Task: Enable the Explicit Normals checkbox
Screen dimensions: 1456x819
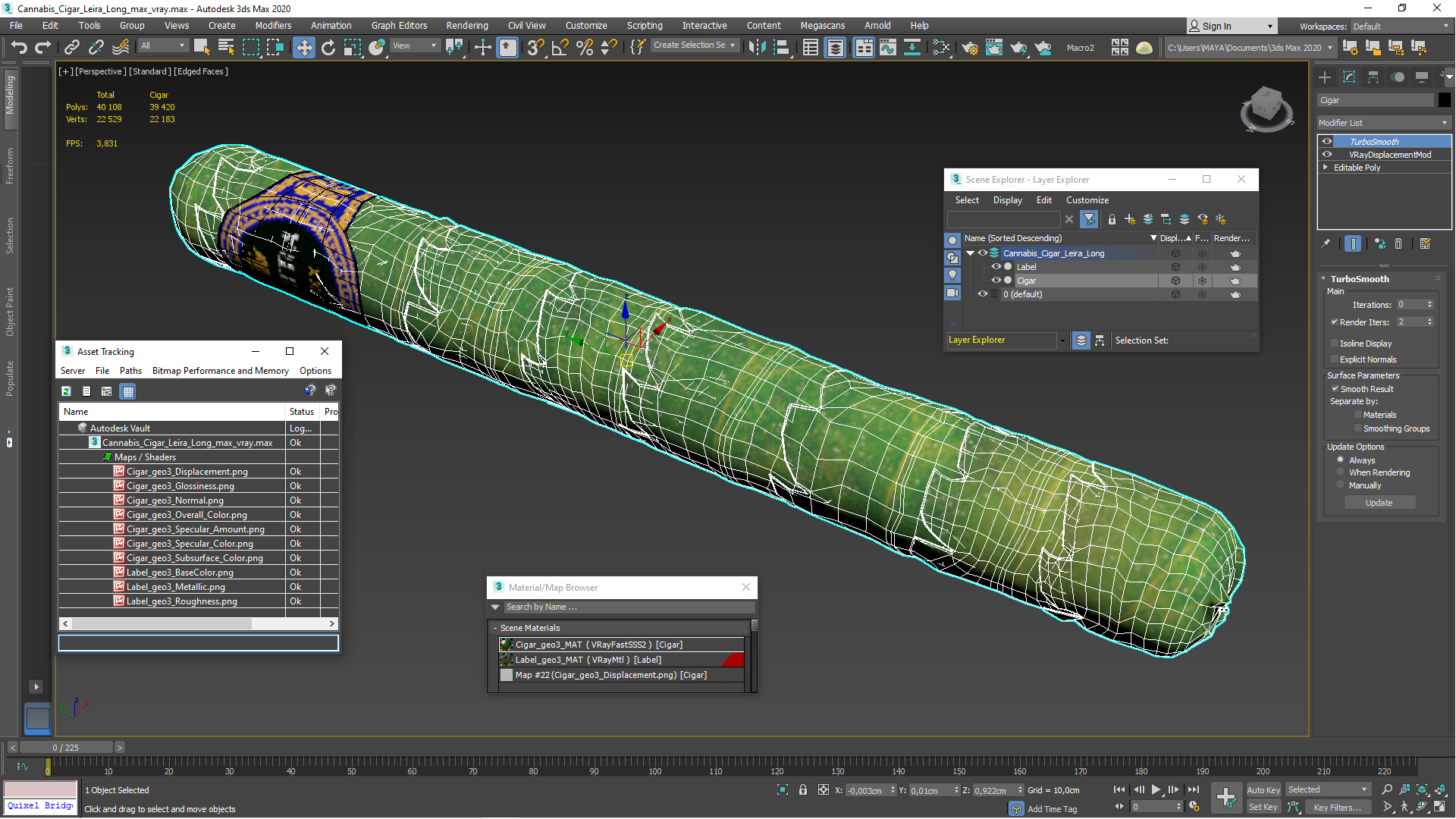Action: pyautogui.click(x=1335, y=359)
